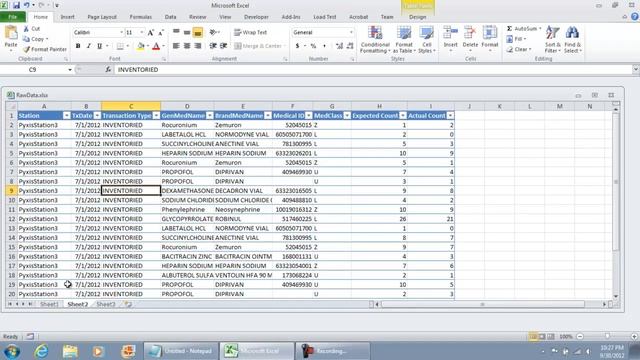
Task: Open the font name Calibri dropdown
Action: pyautogui.click(x=121, y=32)
